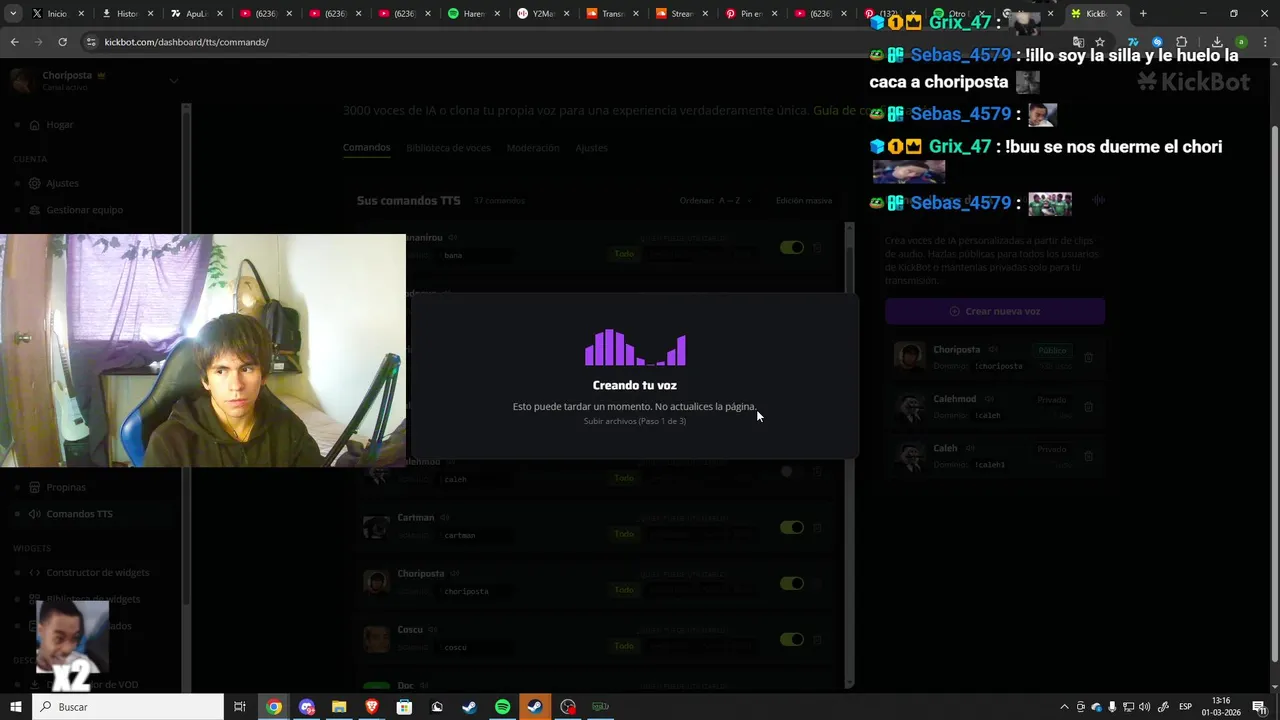The width and height of the screenshot is (1280, 720).
Task: Switch to the Ajustes page tab
Action: pyautogui.click(x=591, y=148)
